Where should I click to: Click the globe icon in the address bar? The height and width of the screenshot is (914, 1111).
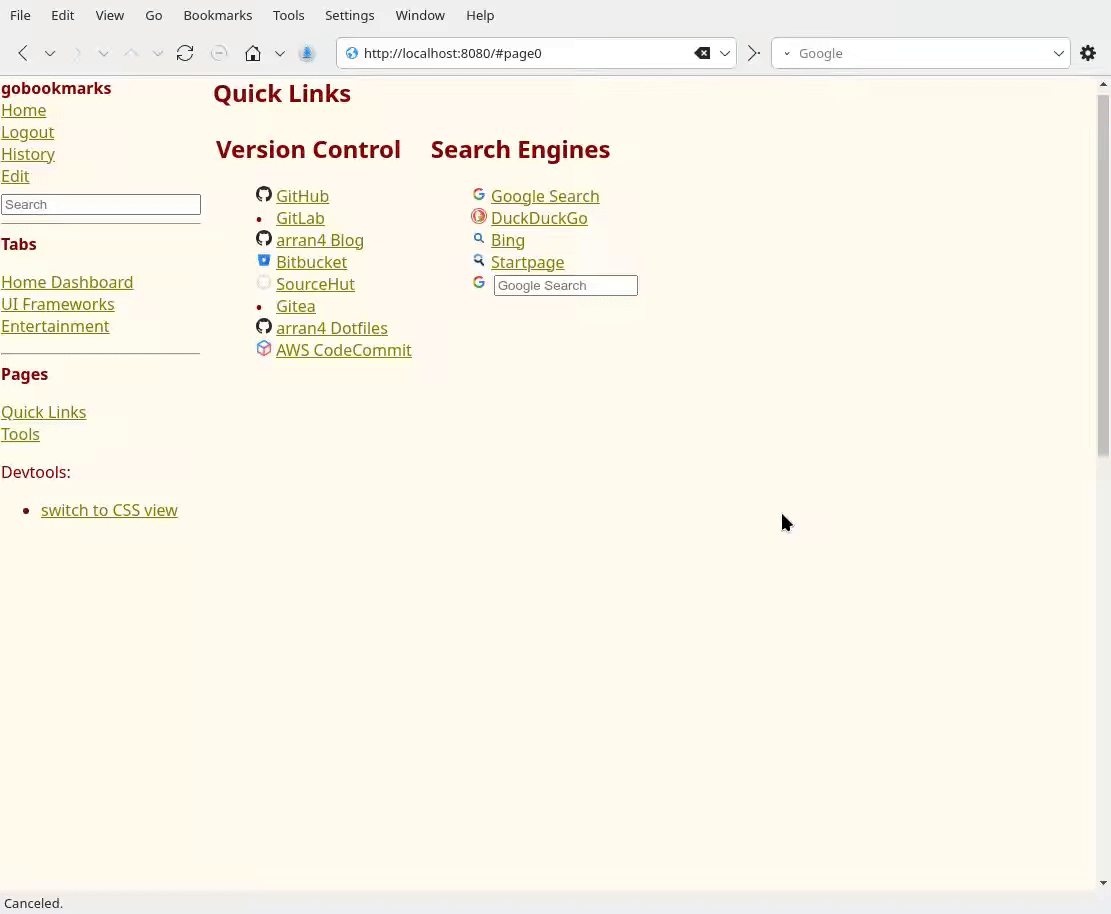[x=351, y=53]
